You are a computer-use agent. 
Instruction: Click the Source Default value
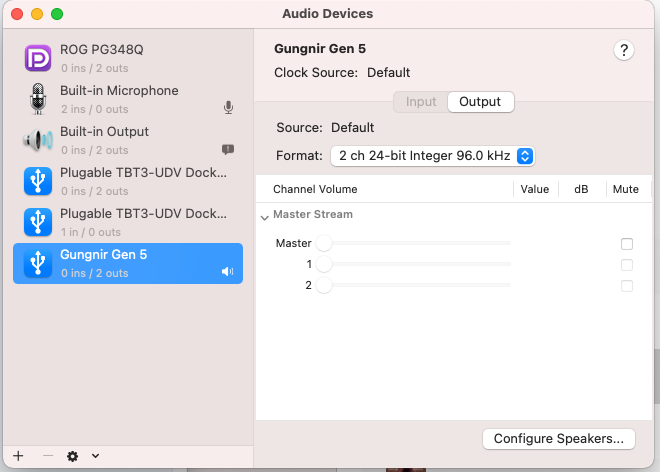(x=352, y=128)
